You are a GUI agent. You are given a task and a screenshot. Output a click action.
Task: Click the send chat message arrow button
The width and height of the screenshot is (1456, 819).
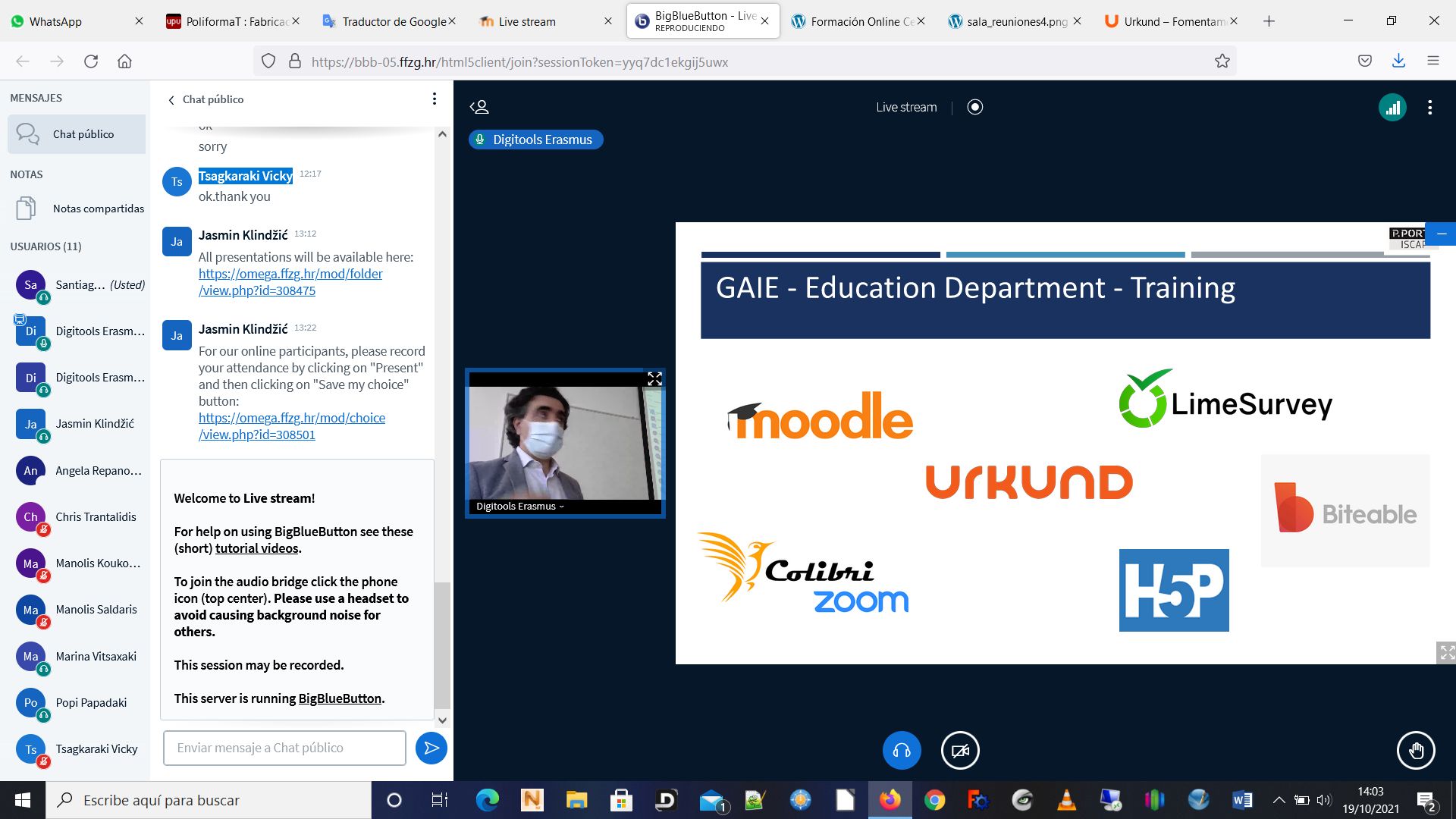431,748
